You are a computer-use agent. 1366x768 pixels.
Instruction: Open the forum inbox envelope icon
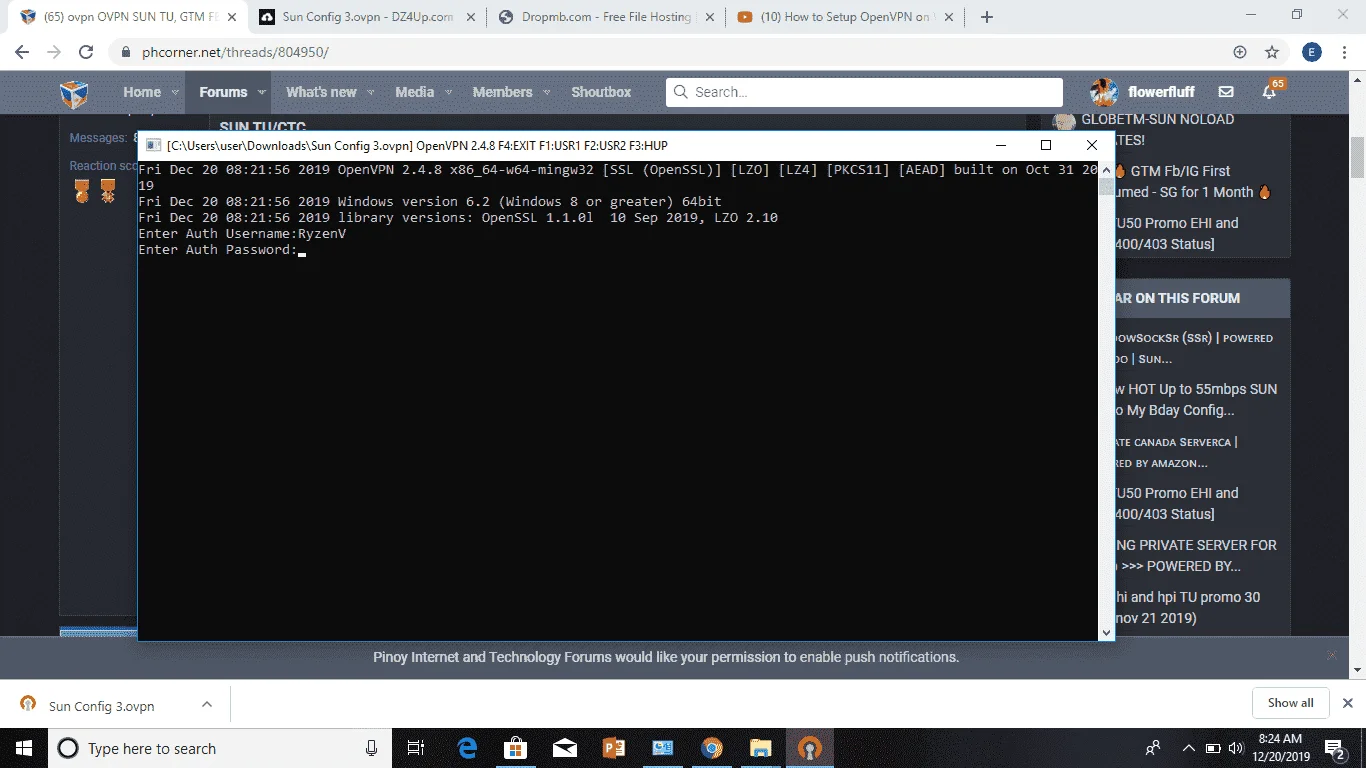click(1226, 92)
